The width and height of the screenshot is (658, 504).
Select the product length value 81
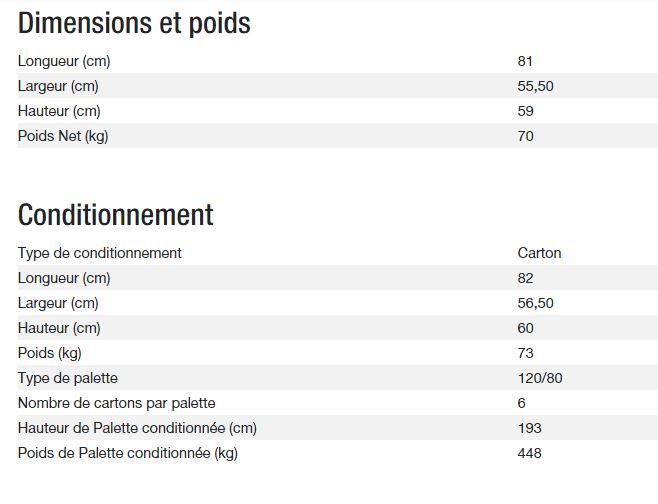(525, 61)
